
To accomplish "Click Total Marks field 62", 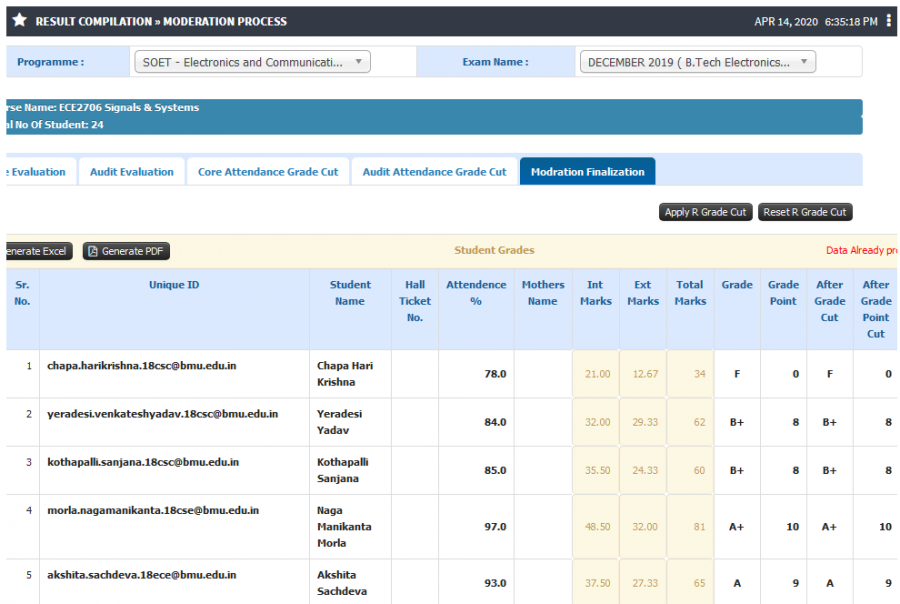I will pyautogui.click(x=690, y=422).
